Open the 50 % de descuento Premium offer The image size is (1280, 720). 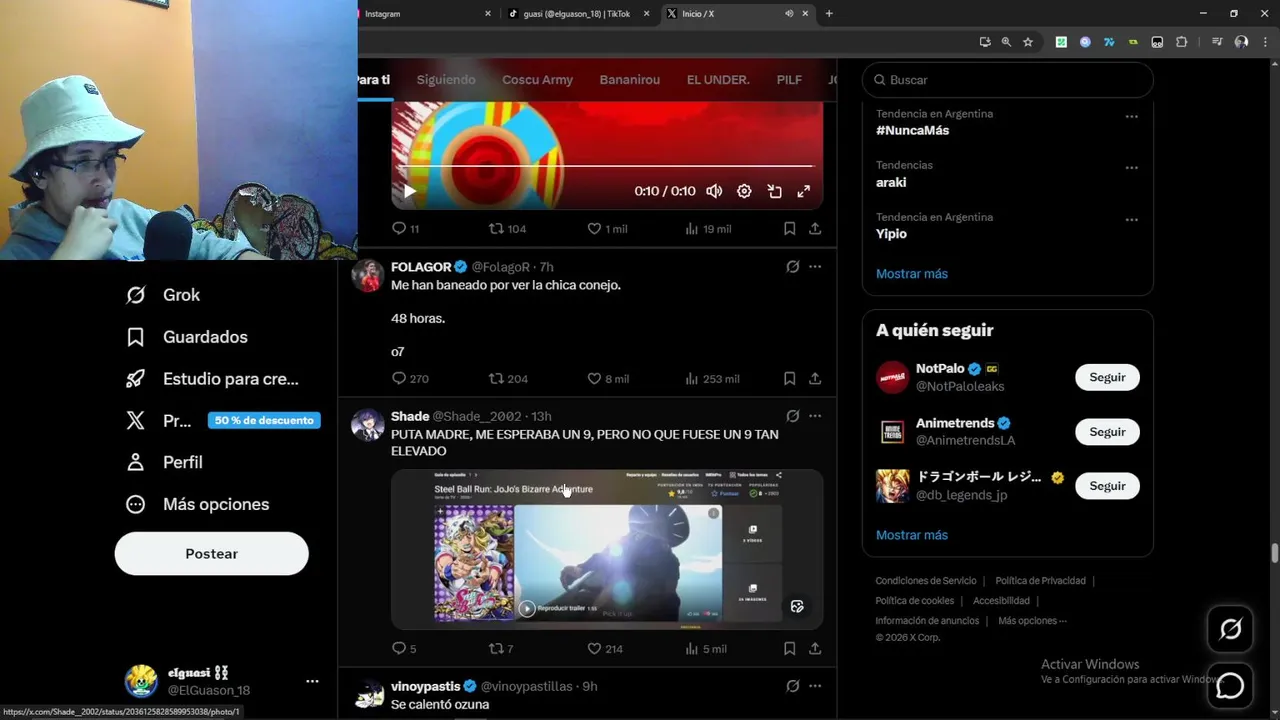tap(264, 420)
